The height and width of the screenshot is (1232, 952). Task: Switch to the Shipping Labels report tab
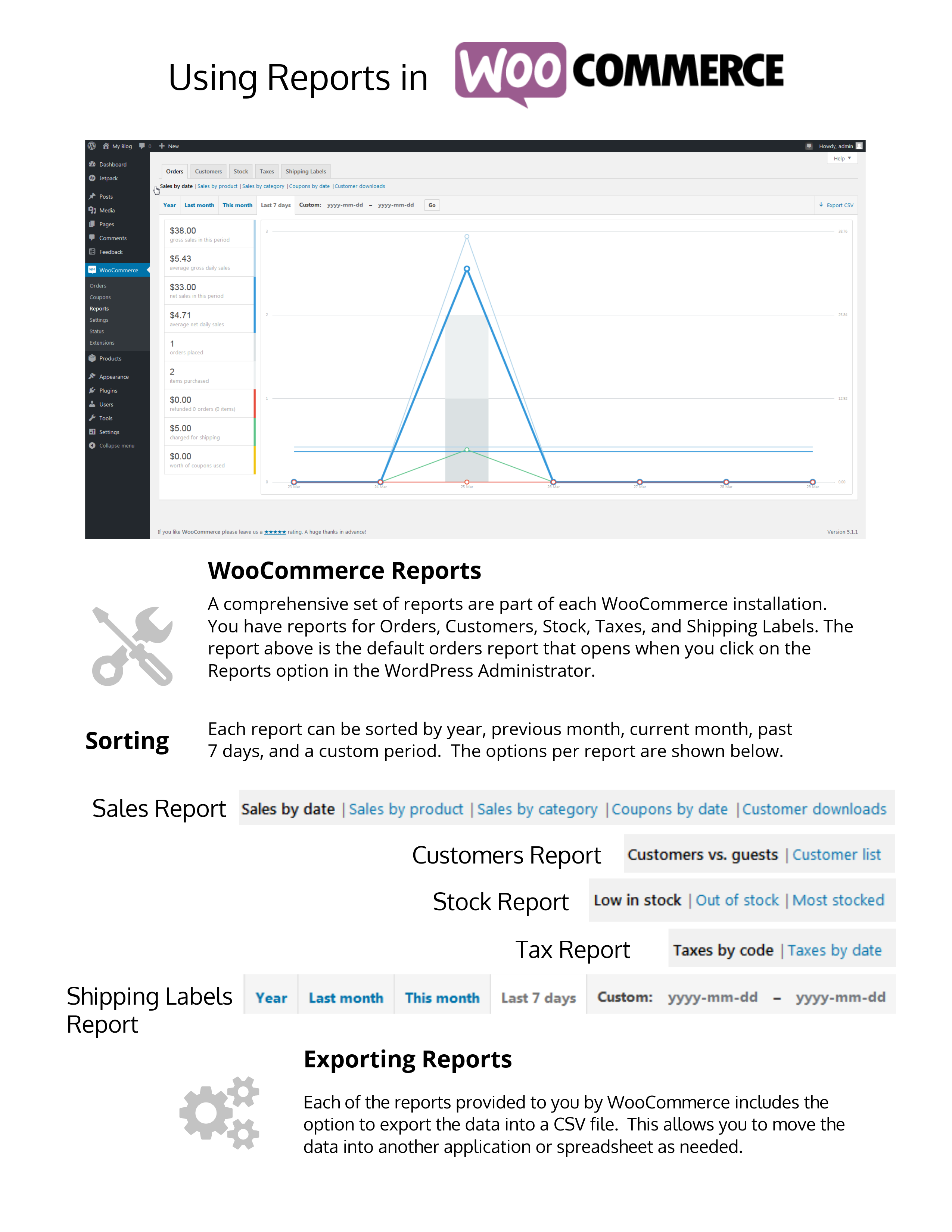(306, 171)
